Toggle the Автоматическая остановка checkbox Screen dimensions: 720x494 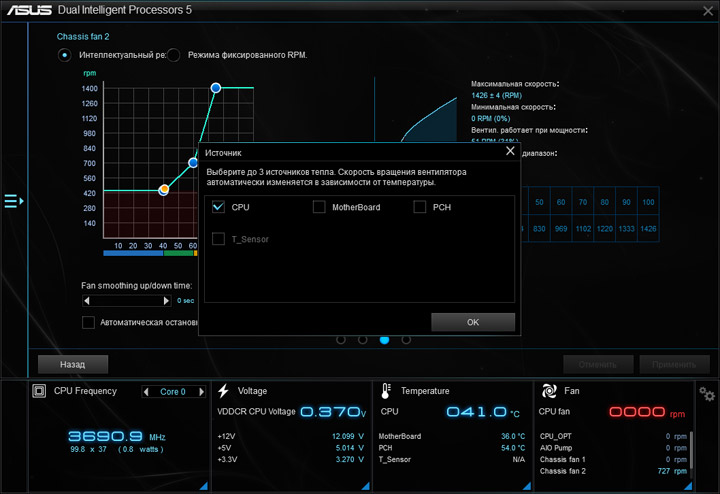(88, 322)
